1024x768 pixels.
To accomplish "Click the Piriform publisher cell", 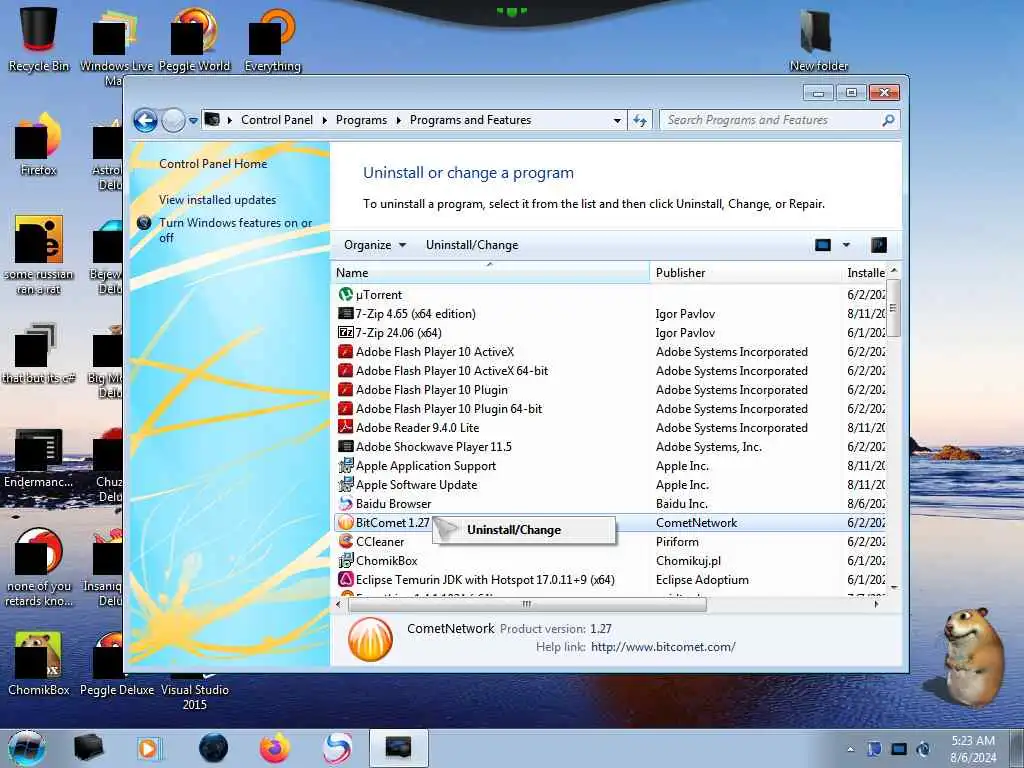I will tap(677, 541).
